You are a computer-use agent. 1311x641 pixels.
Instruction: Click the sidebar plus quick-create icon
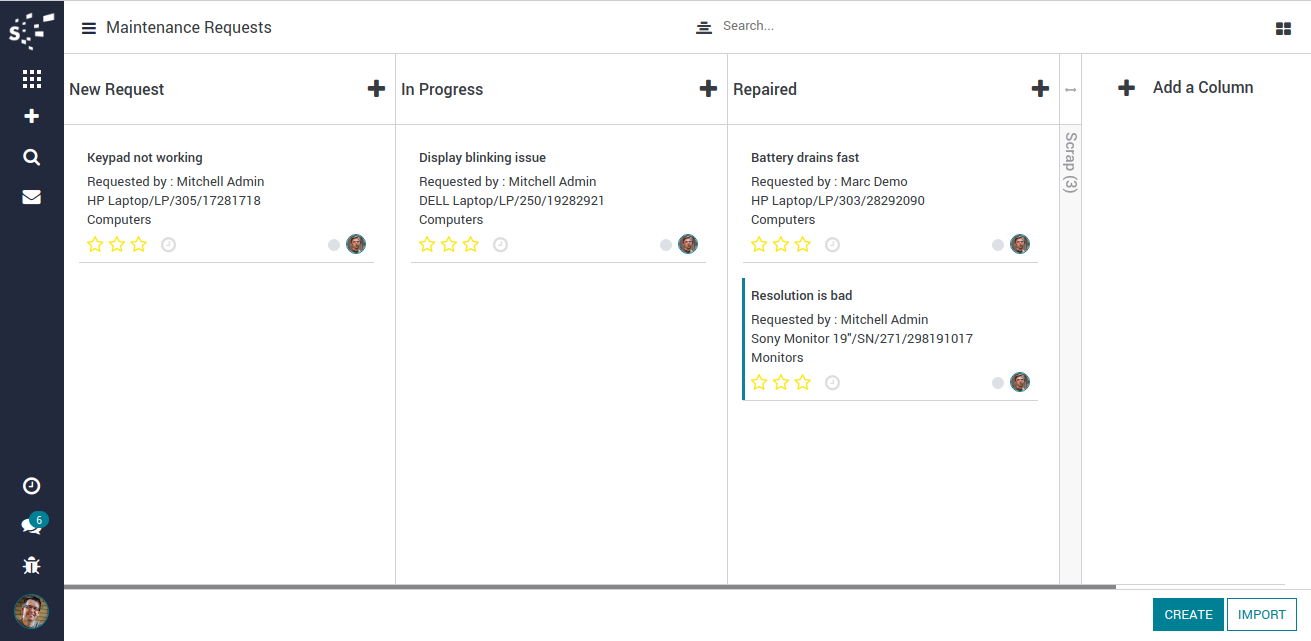click(x=31, y=117)
